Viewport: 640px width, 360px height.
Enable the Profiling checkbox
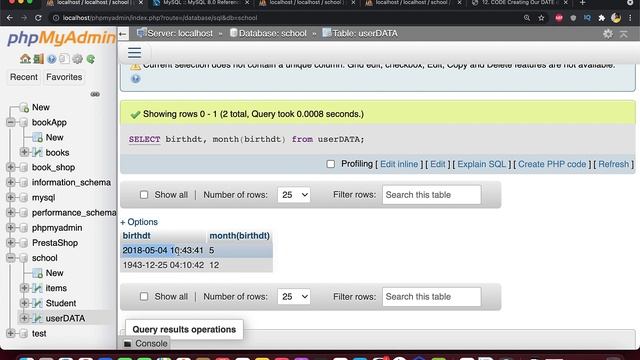331,164
